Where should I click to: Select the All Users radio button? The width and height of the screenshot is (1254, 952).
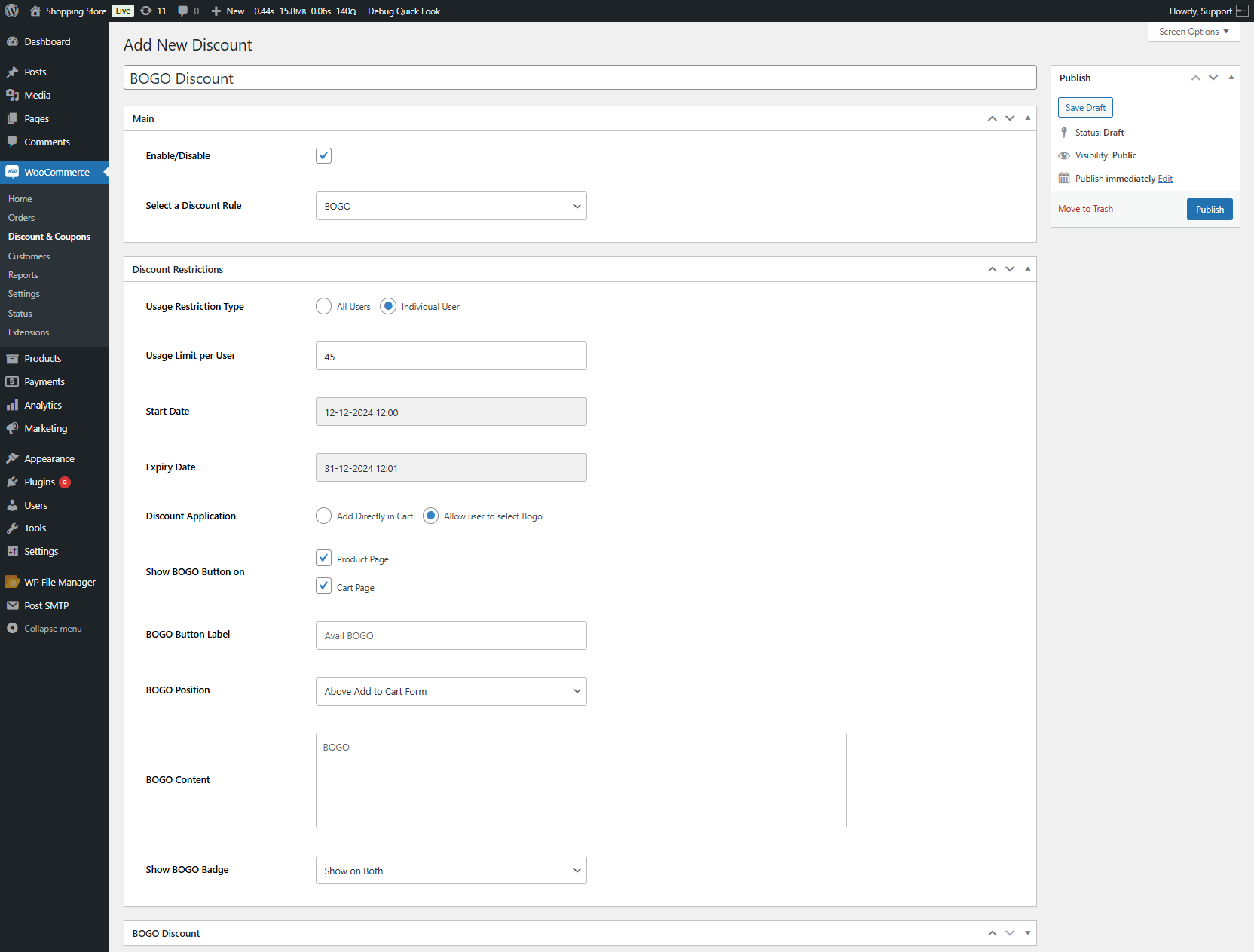pyautogui.click(x=323, y=306)
